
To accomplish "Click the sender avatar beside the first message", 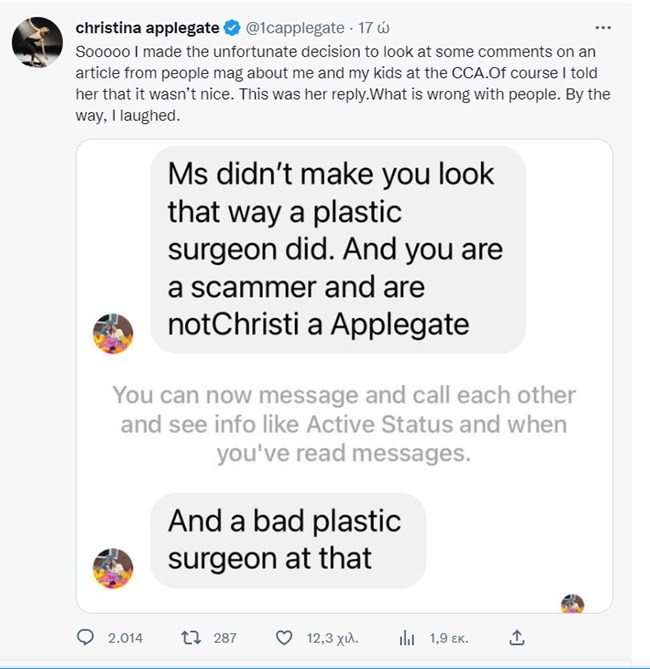I will coord(113,333).
